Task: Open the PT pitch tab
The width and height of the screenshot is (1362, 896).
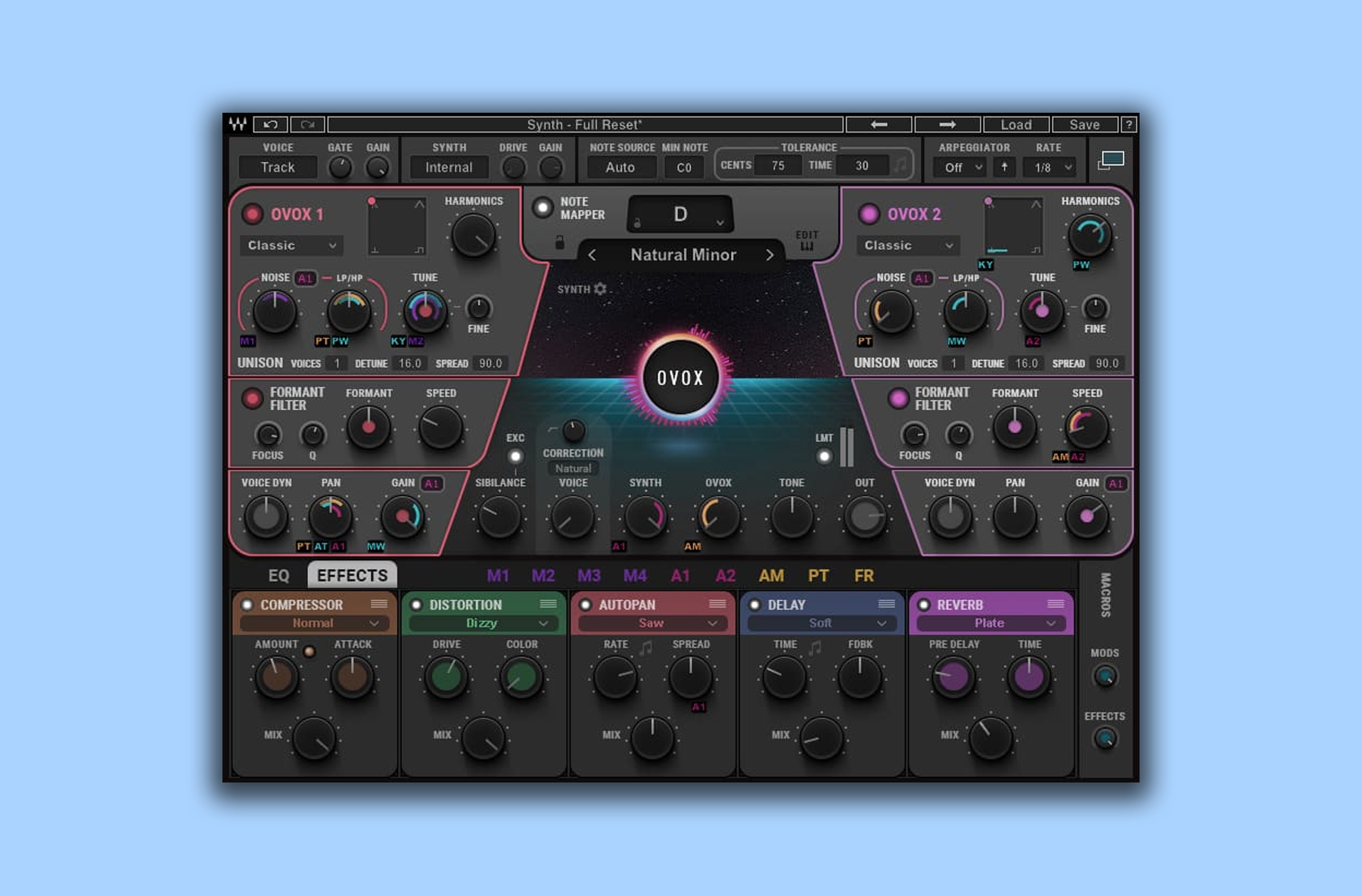Action: pyautogui.click(x=818, y=575)
